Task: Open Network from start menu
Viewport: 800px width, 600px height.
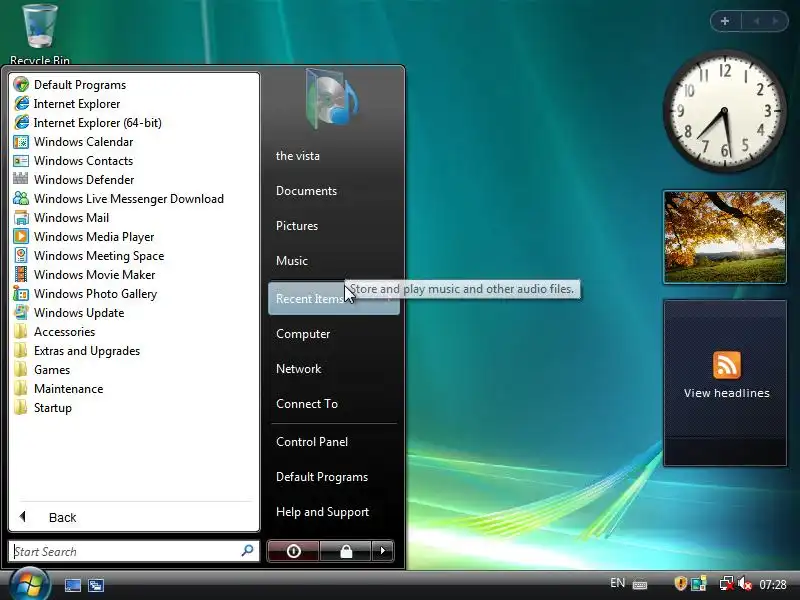Action: click(334, 369)
